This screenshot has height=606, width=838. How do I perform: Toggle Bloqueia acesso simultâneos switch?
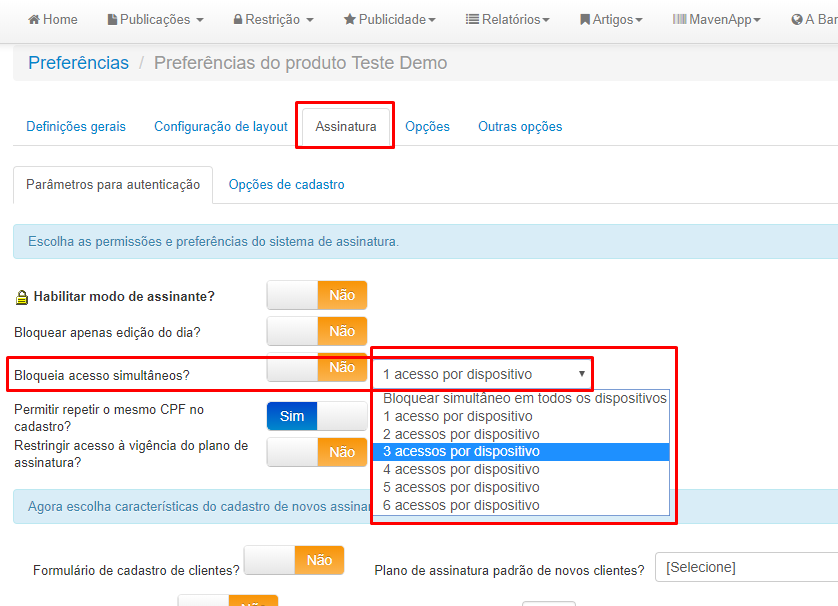coord(317,367)
